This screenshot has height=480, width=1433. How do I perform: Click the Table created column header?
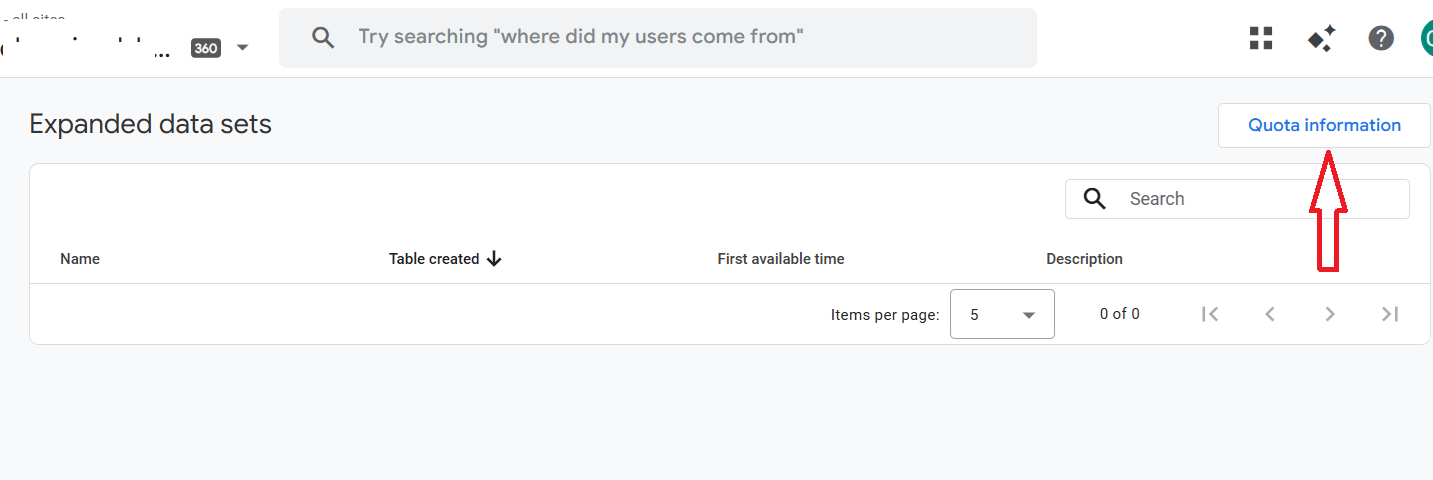pos(434,259)
